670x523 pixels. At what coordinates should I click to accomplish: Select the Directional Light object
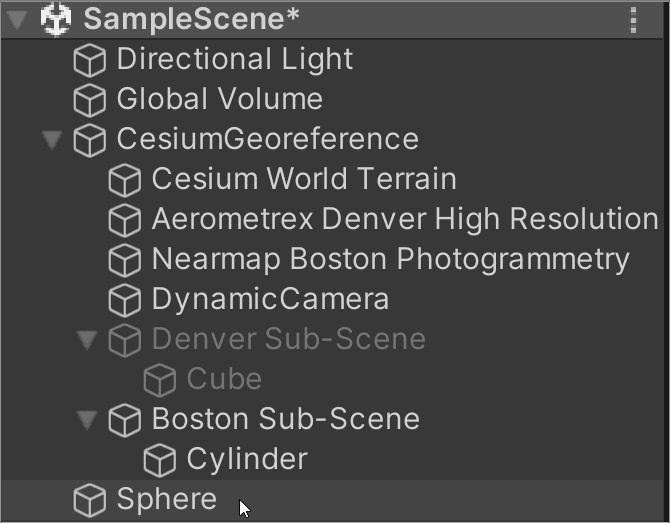click(234, 59)
